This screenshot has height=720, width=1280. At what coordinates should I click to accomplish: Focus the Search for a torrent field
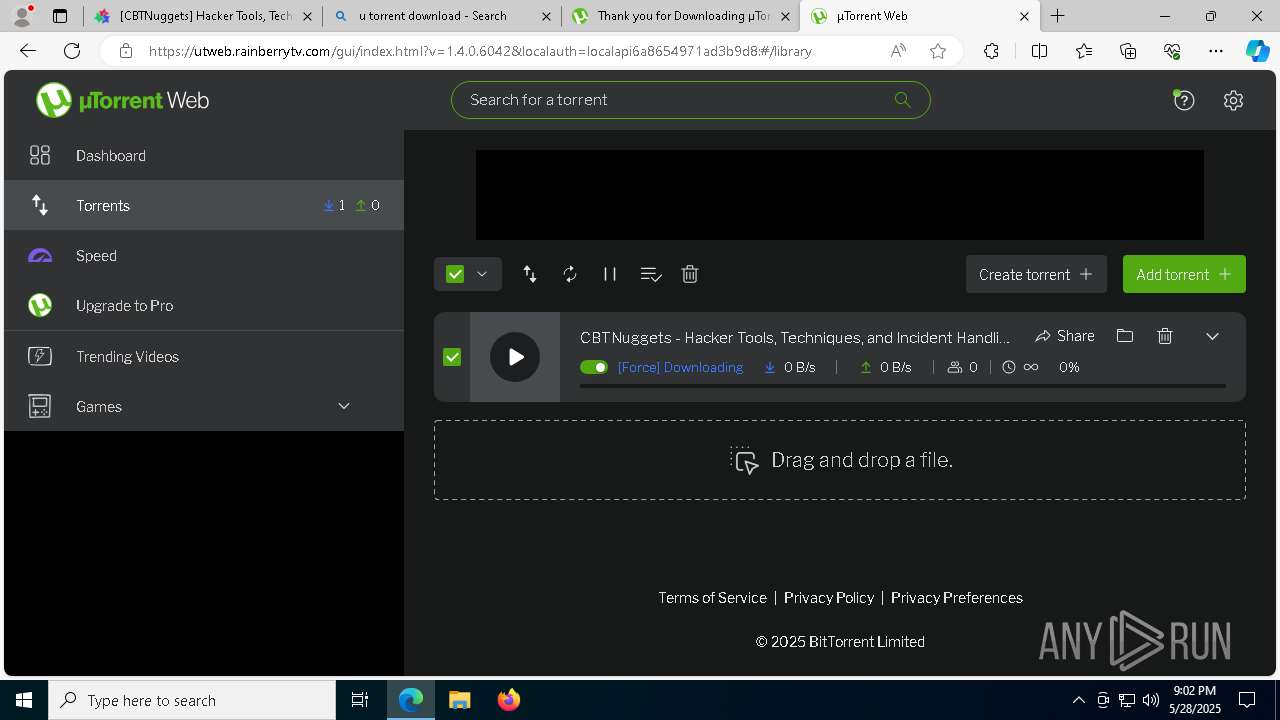690,100
